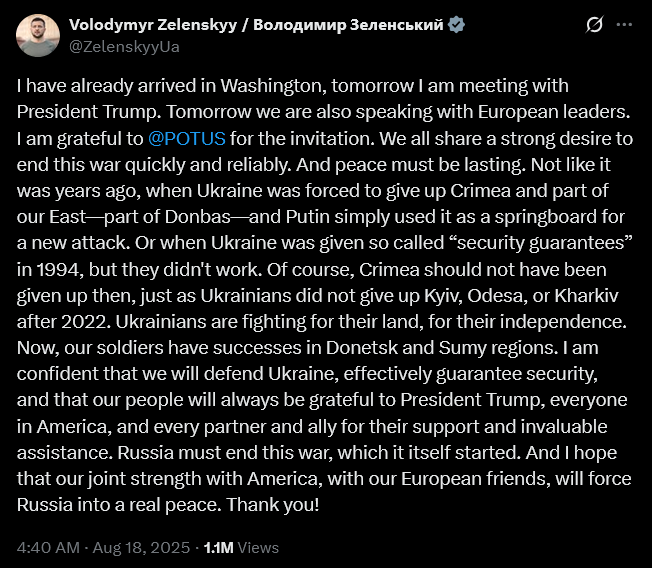
Task: Open the 1.1M view count
Action: tap(218, 548)
